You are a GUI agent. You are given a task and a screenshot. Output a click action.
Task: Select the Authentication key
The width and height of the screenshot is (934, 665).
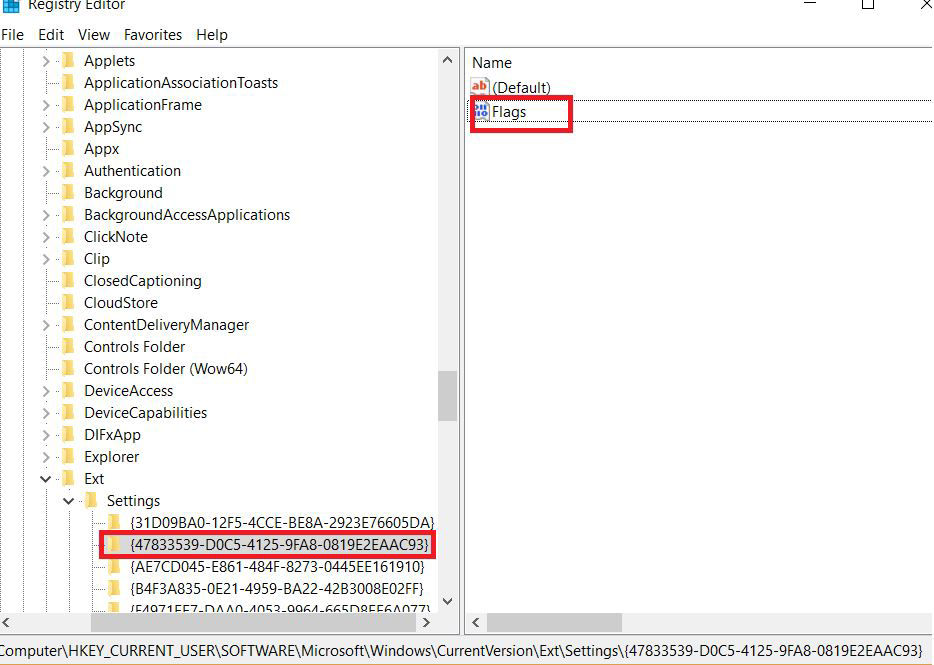tap(132, 171)
